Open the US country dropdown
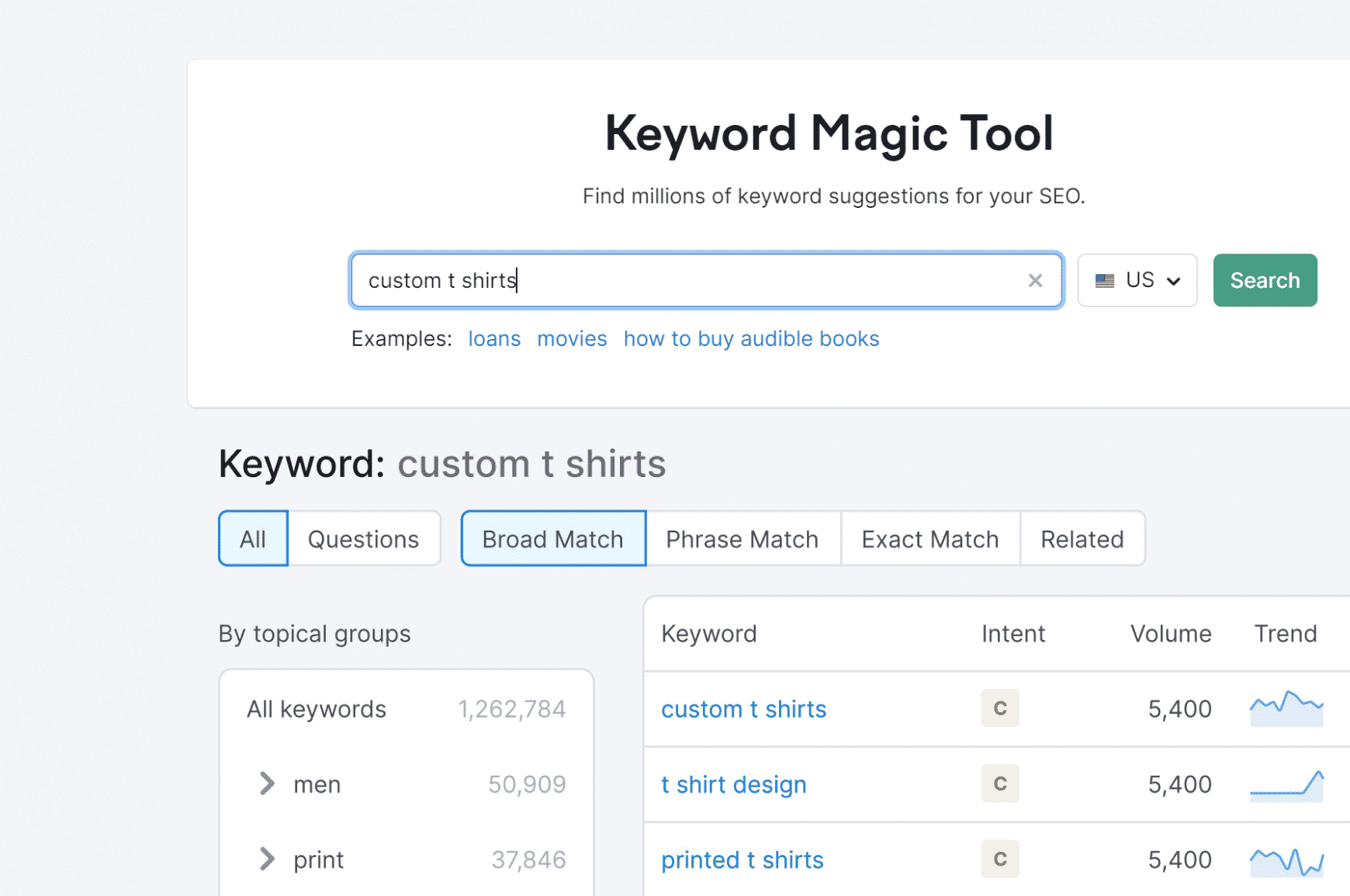1350x896 pixels. 1137,281
